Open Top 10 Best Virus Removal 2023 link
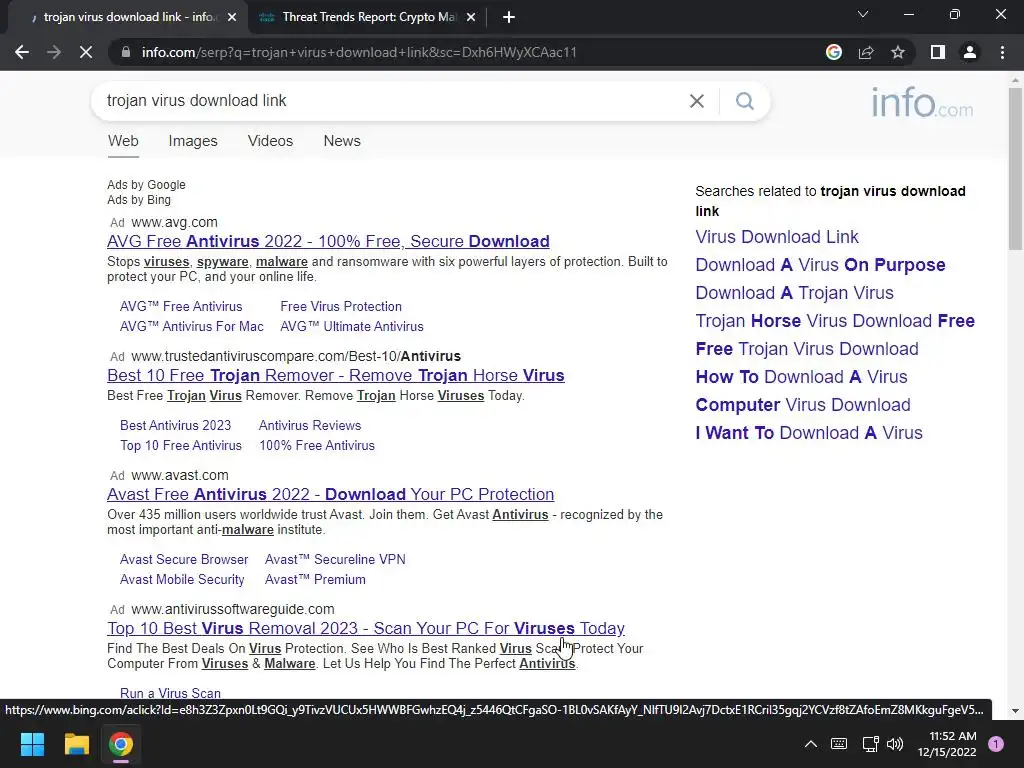 coord(366,628)
